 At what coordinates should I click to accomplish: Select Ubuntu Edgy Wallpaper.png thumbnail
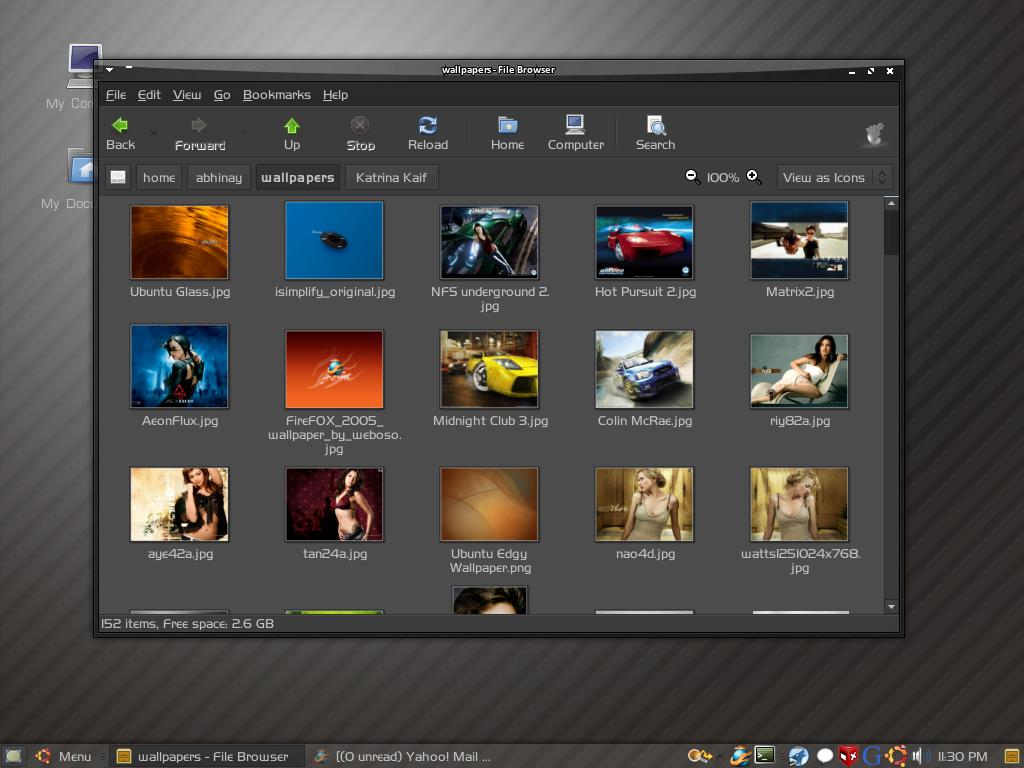(x=489, y=504)
